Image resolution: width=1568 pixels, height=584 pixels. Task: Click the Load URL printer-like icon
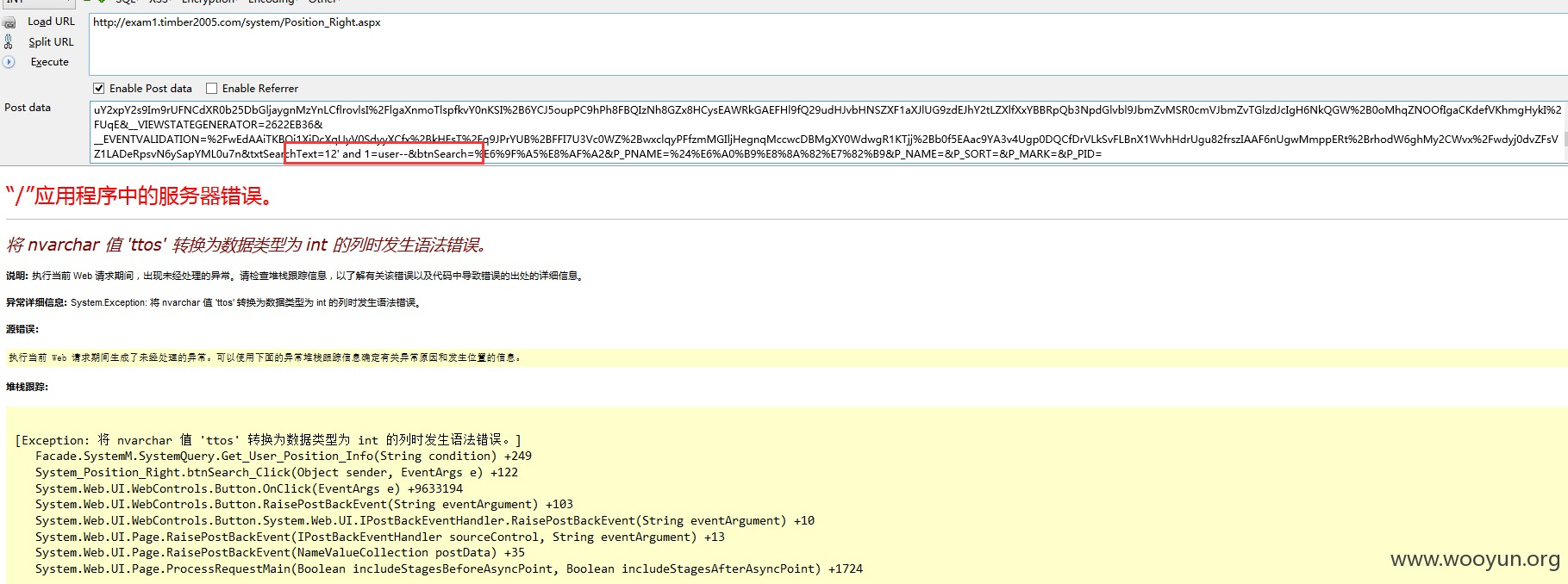point(9,22)
